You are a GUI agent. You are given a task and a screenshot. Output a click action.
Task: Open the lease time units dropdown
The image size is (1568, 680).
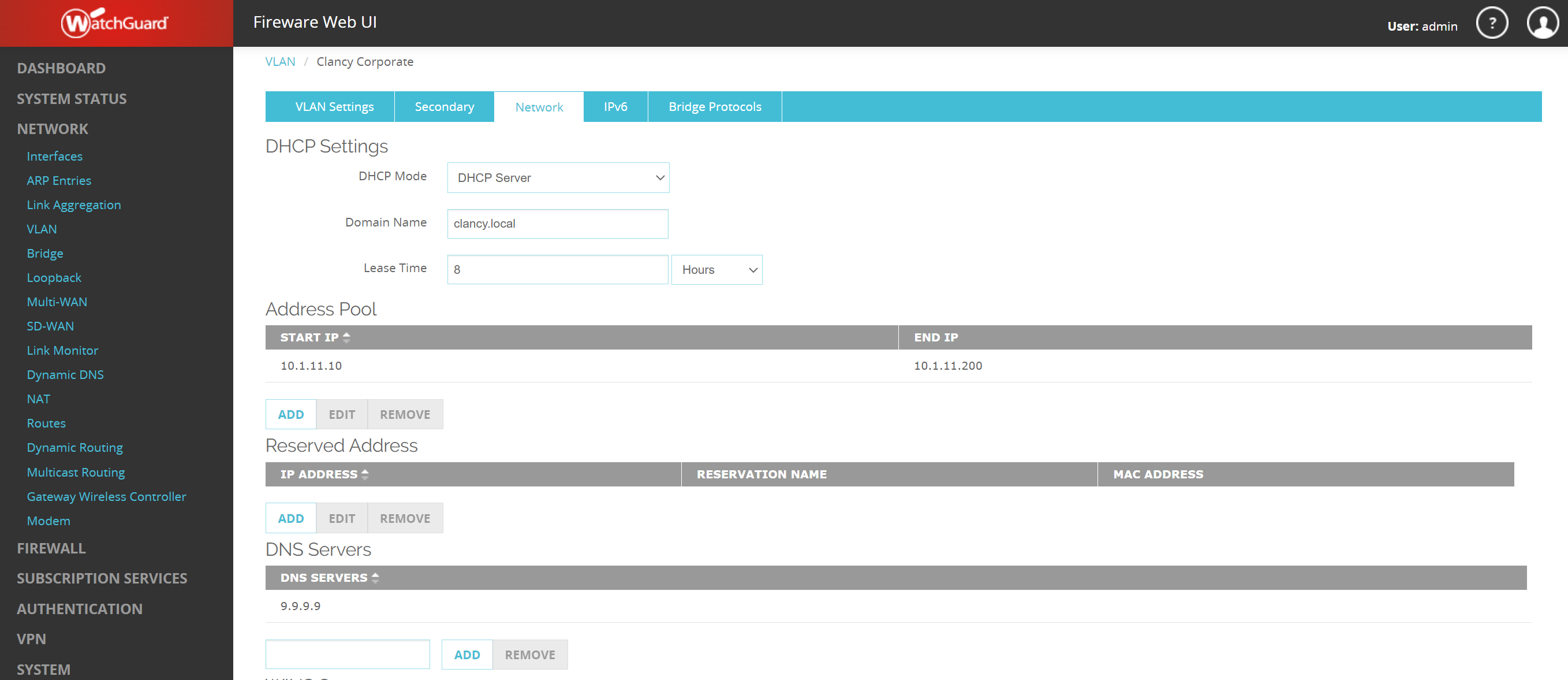[x=716, y=269]
